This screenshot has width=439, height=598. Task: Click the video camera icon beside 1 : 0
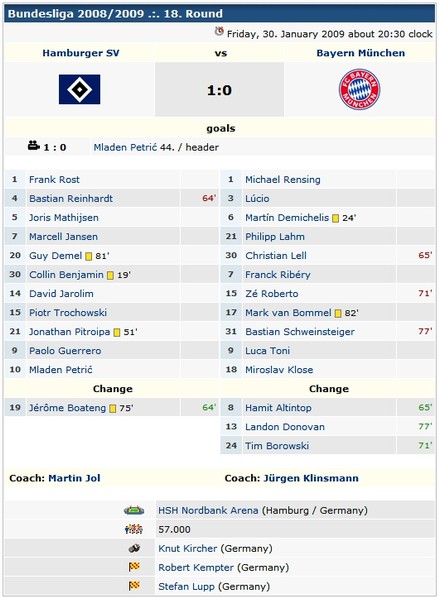tap(34, 145)
